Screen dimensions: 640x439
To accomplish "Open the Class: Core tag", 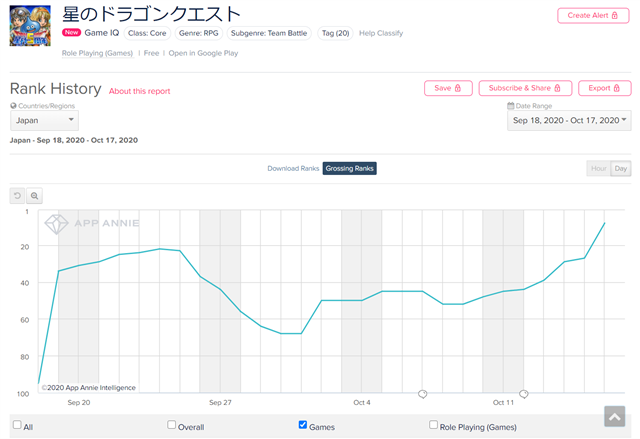I will tap(147, 33).
